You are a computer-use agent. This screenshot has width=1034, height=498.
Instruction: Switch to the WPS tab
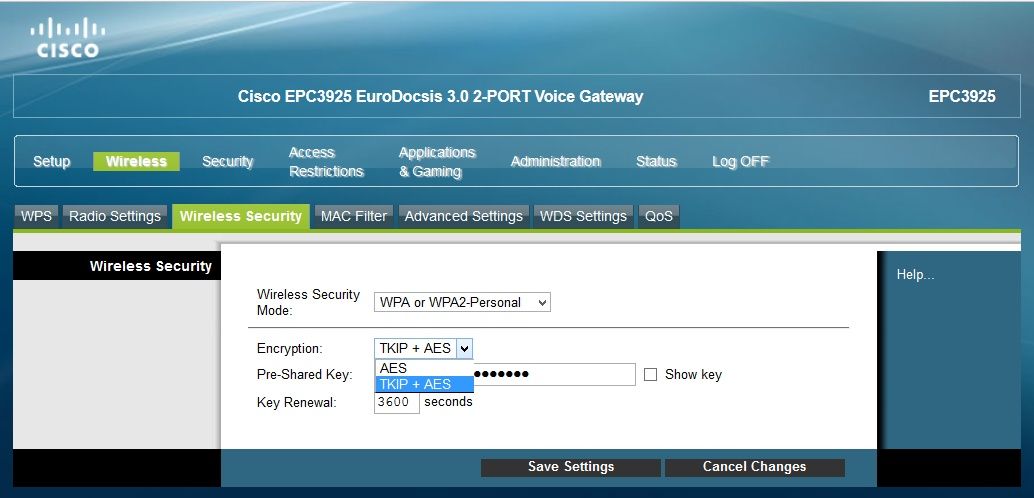[36, 216]
